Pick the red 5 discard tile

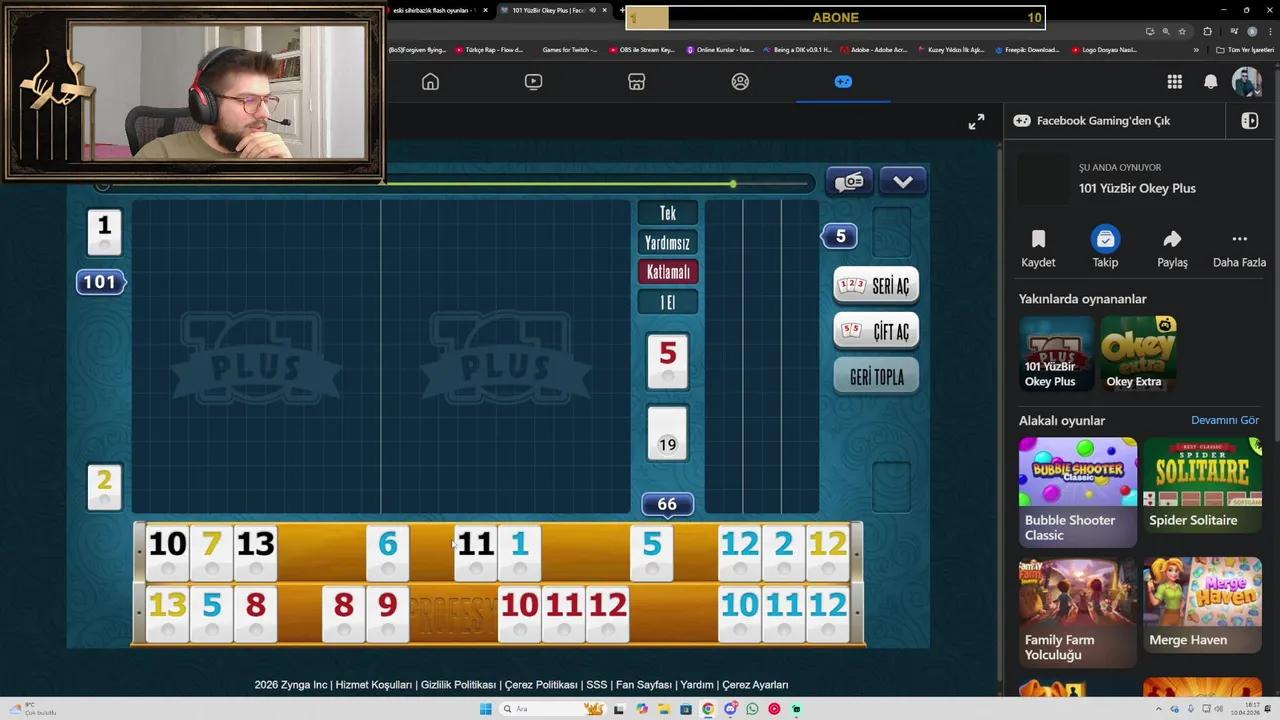point(667,361)
